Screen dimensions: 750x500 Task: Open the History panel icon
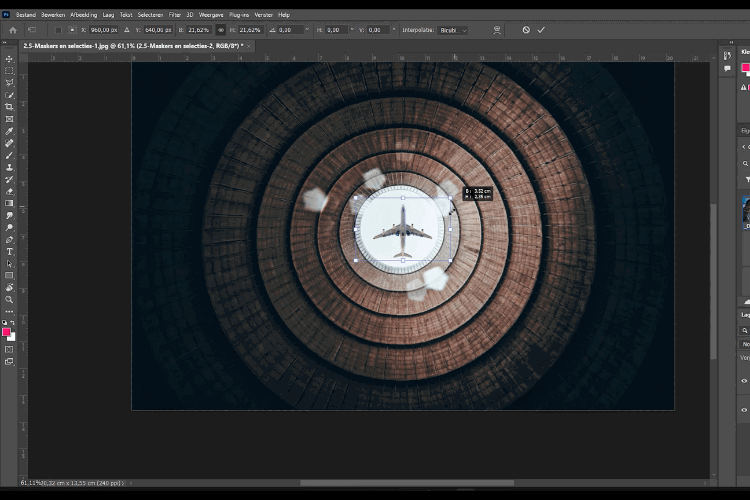click(x=727, y=56)
